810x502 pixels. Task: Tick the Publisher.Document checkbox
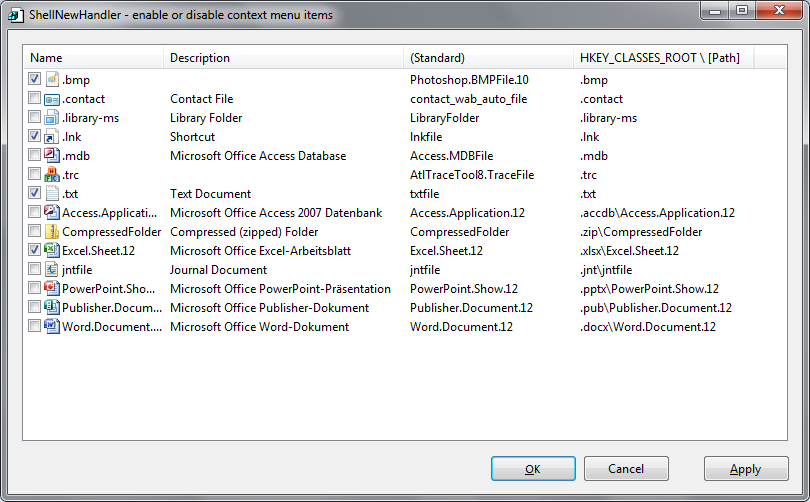(35, 307)
